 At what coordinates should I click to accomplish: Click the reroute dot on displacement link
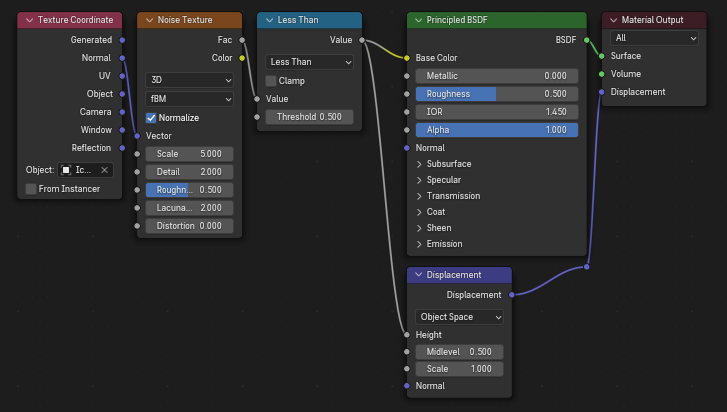pyautogui.click(x=587, y=267)
